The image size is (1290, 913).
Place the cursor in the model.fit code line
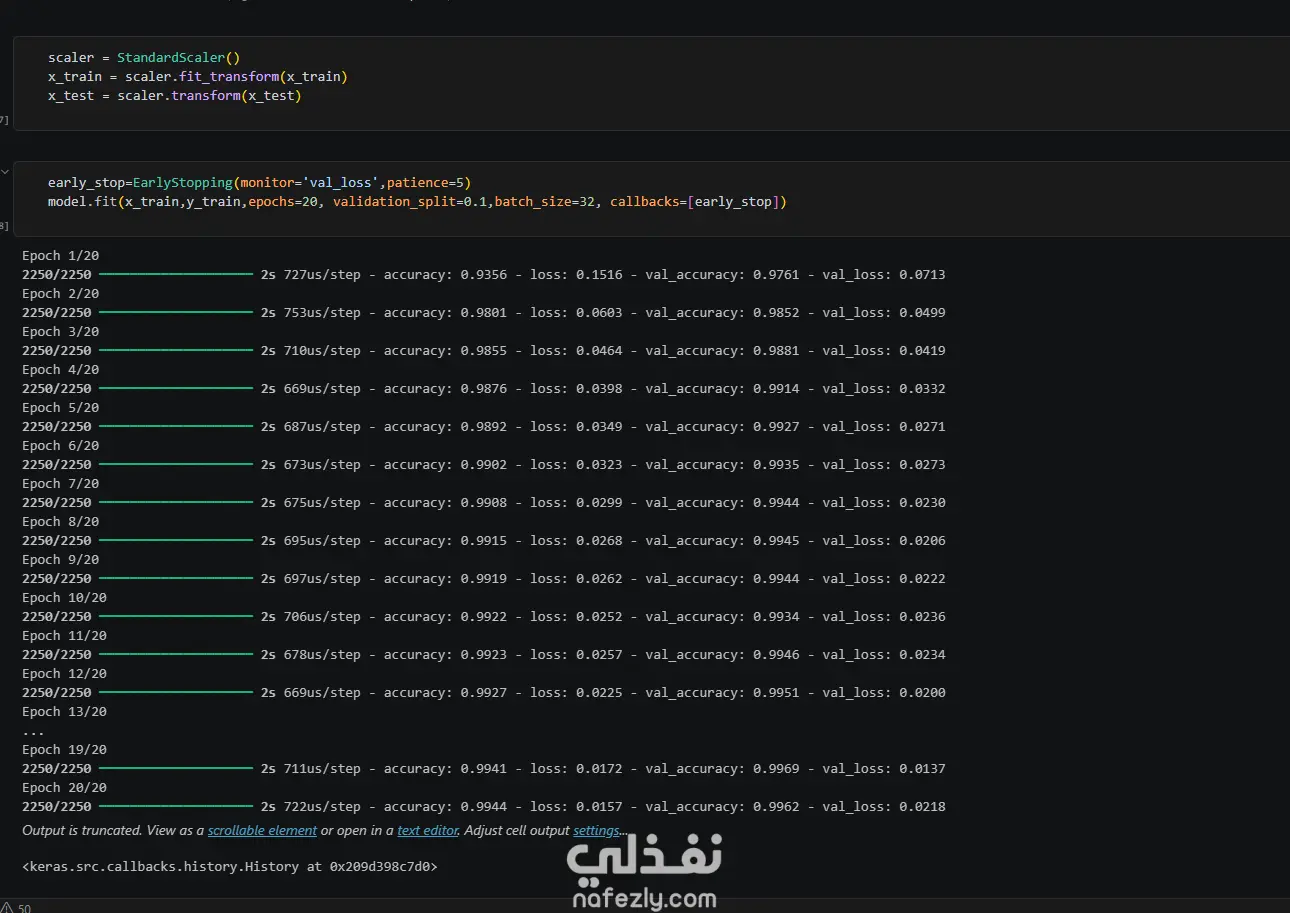click(x=417, y=202)
